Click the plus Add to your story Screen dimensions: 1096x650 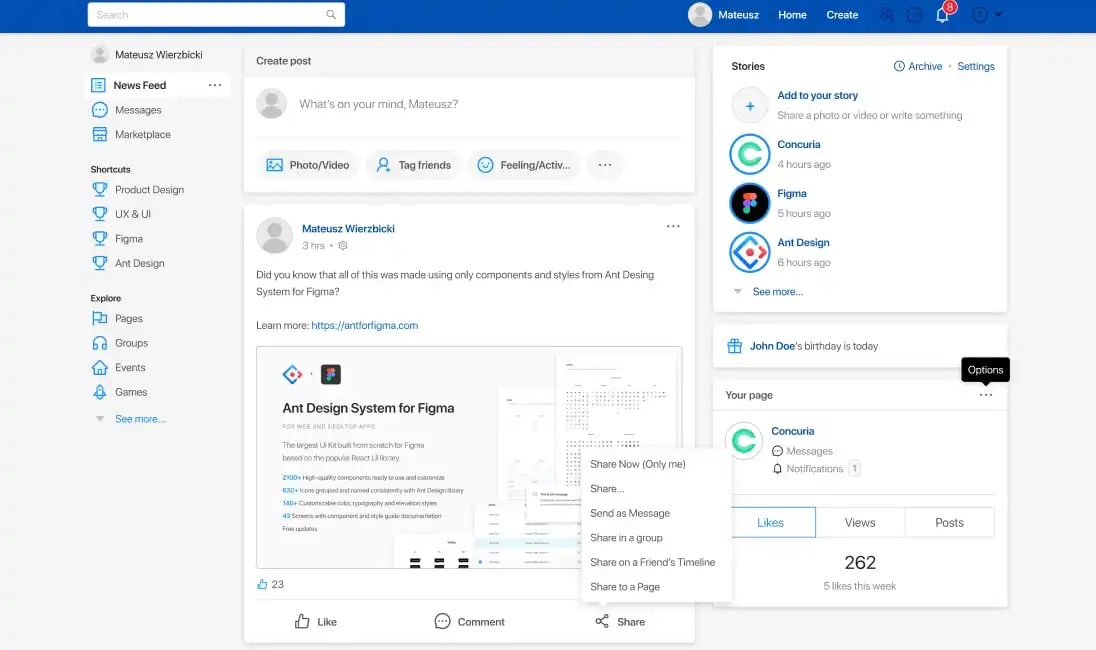[750, 106]
